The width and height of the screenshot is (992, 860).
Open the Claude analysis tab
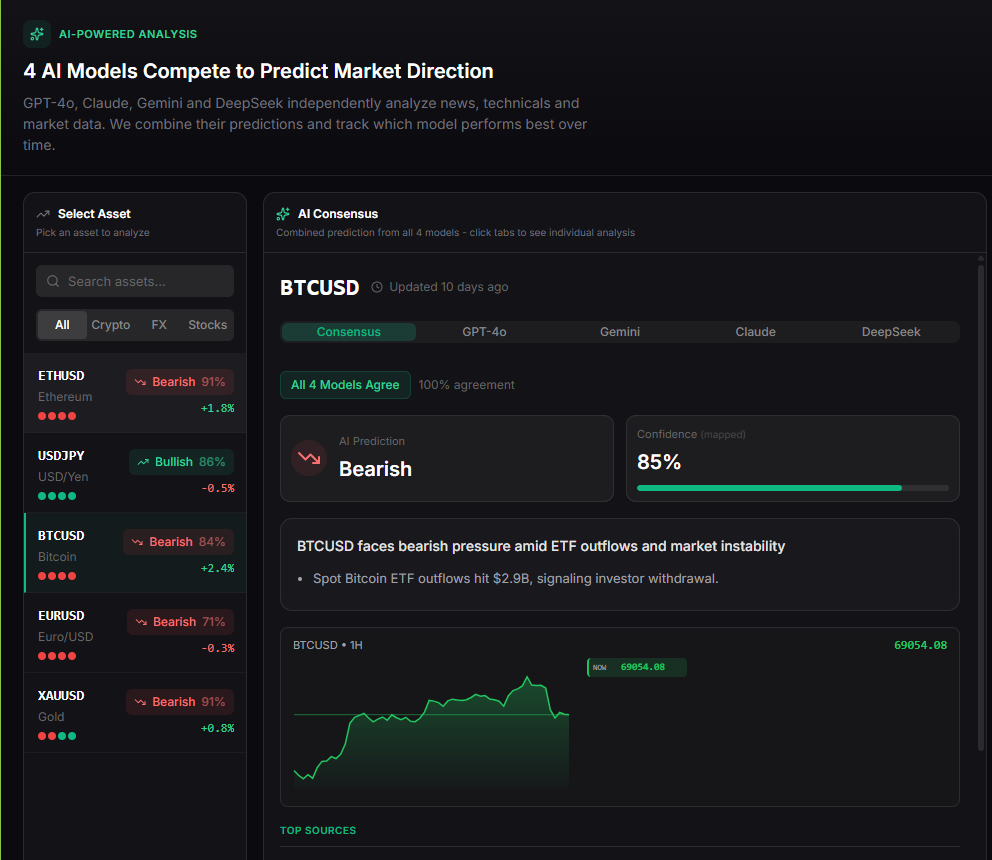[x=755, y=331]
